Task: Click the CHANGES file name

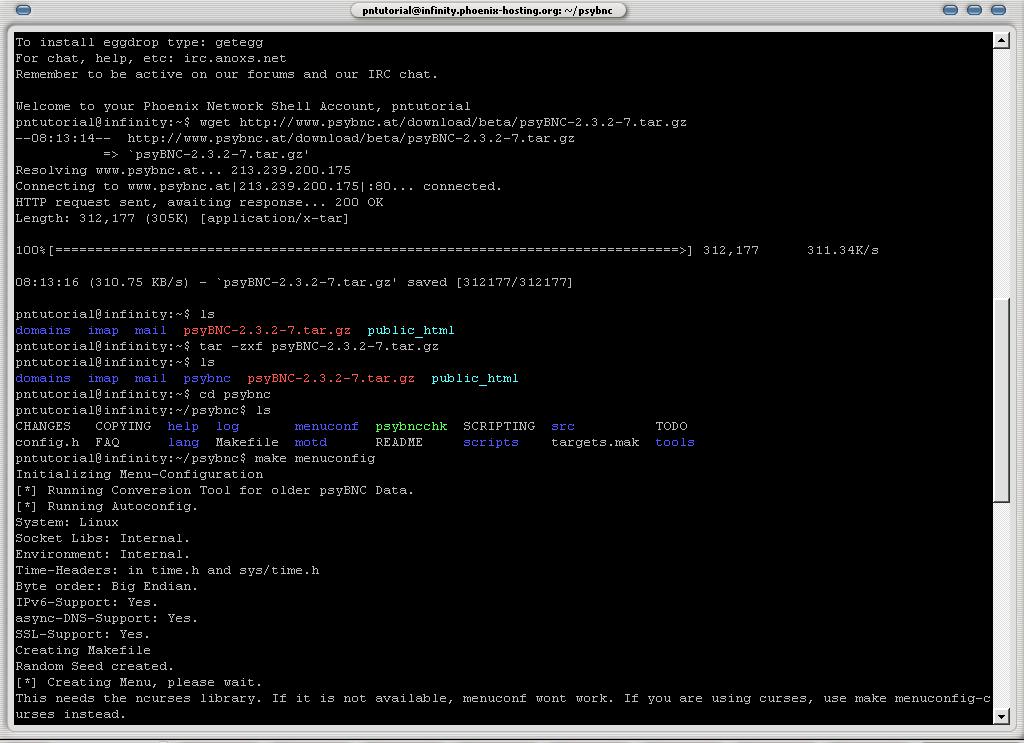Action: (43, 426)
